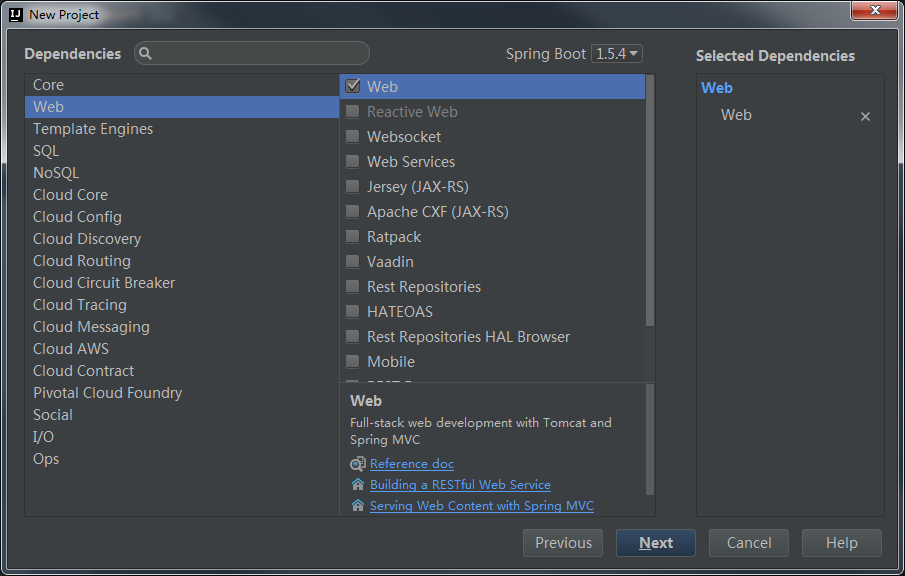The height and width of the screenshot is (576, 905).
Task: Click the home icon beside Building a RESTful Web Service
Action: 358,484
